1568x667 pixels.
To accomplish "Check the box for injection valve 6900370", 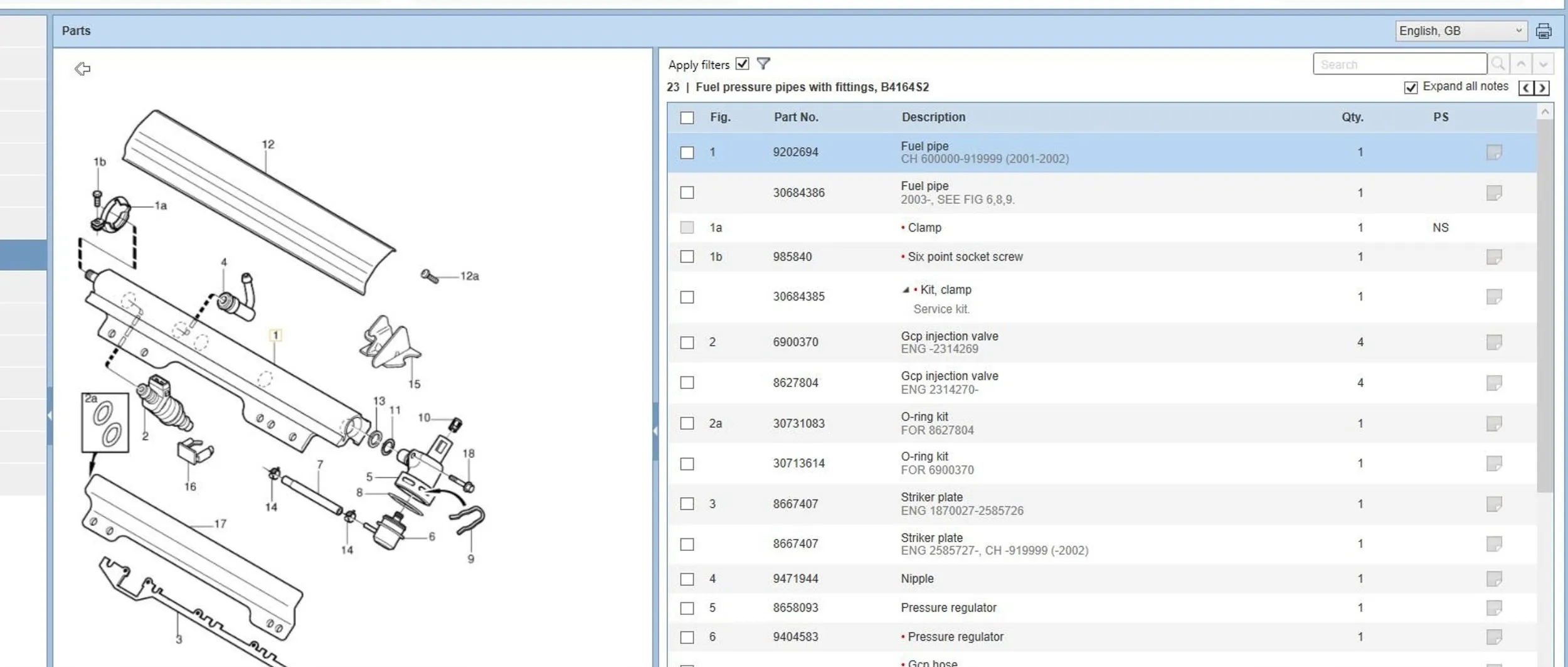I will (687, 343).
